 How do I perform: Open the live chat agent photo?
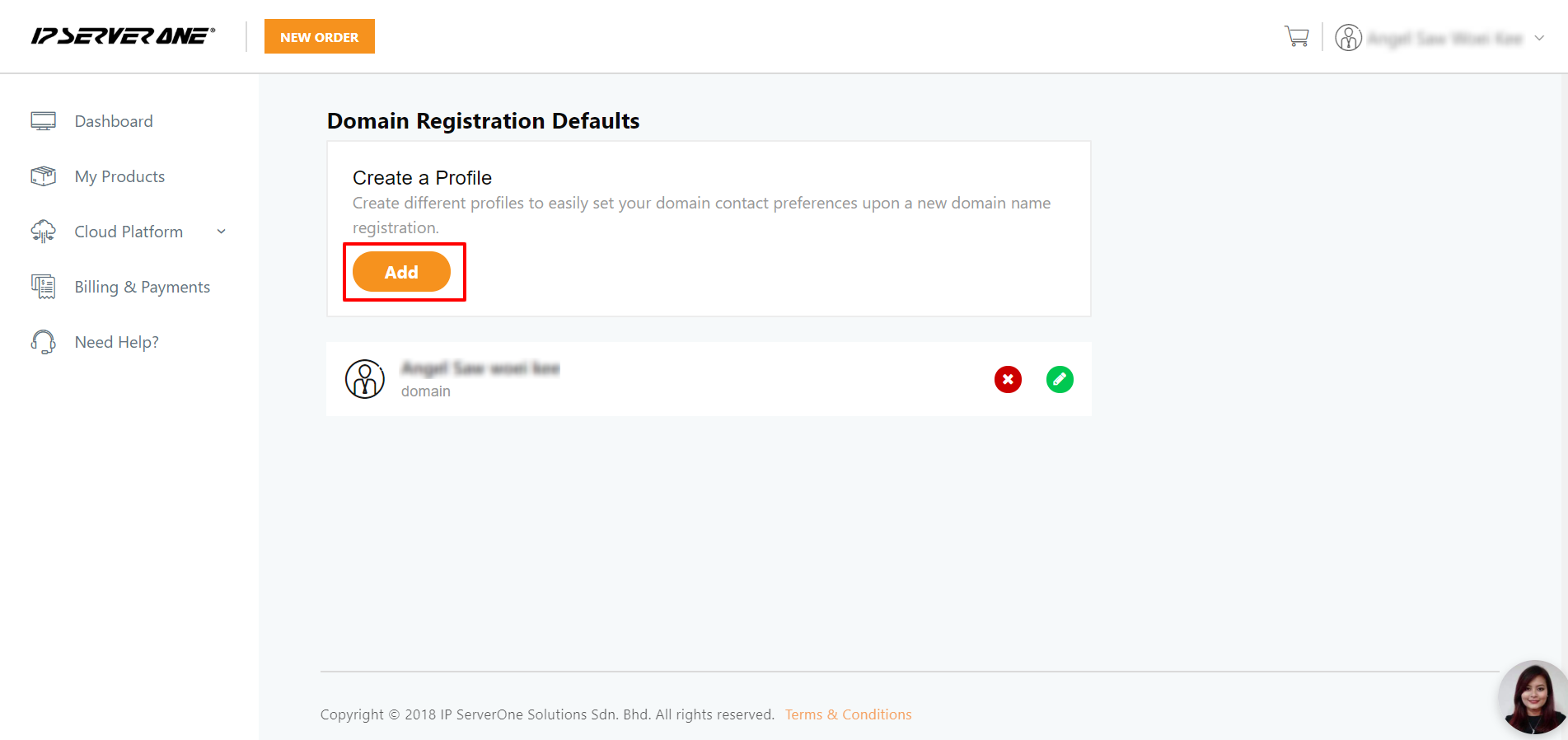[x=1533, y=697]
